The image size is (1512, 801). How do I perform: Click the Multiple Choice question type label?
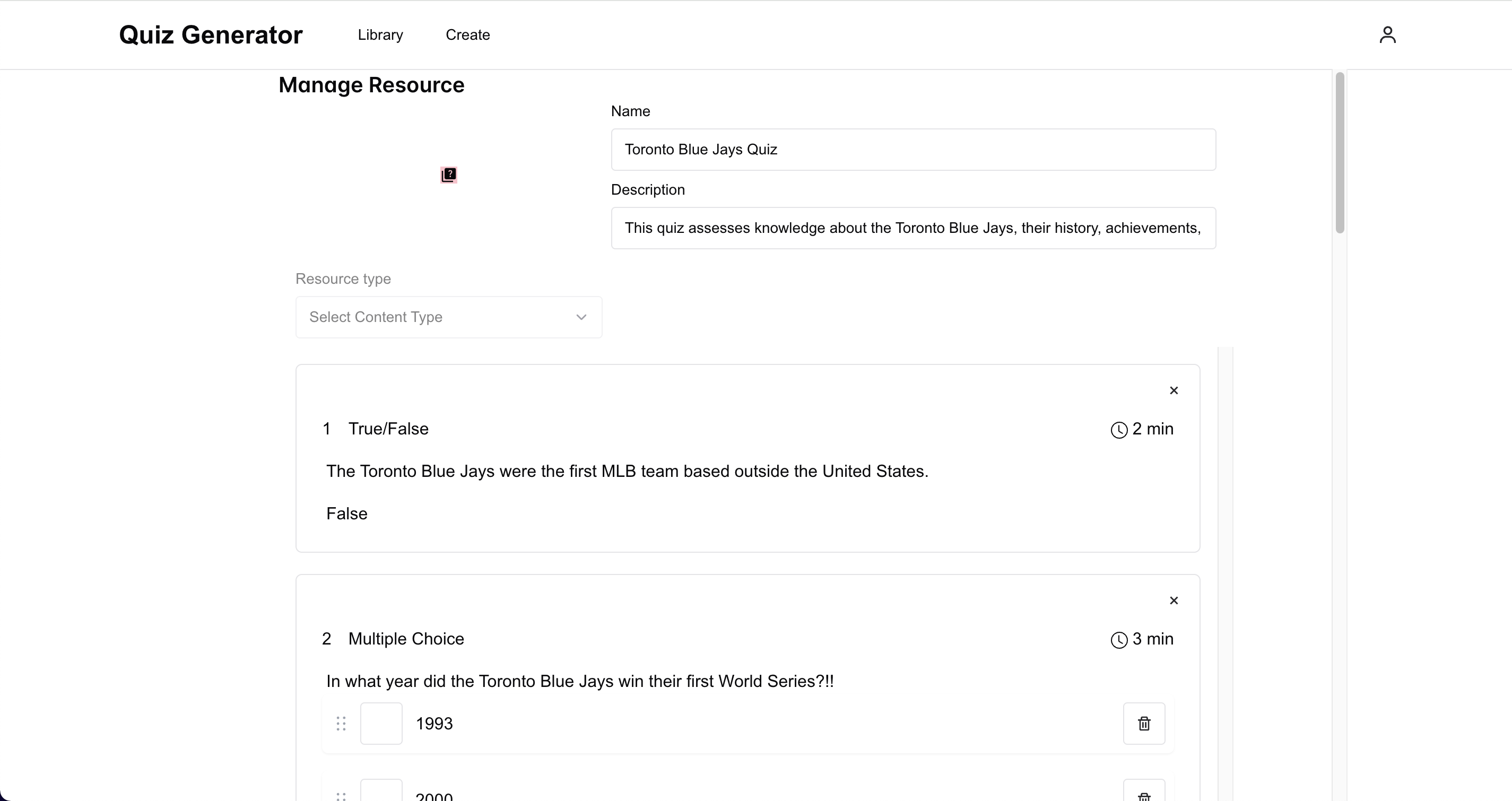pos(406,639)
